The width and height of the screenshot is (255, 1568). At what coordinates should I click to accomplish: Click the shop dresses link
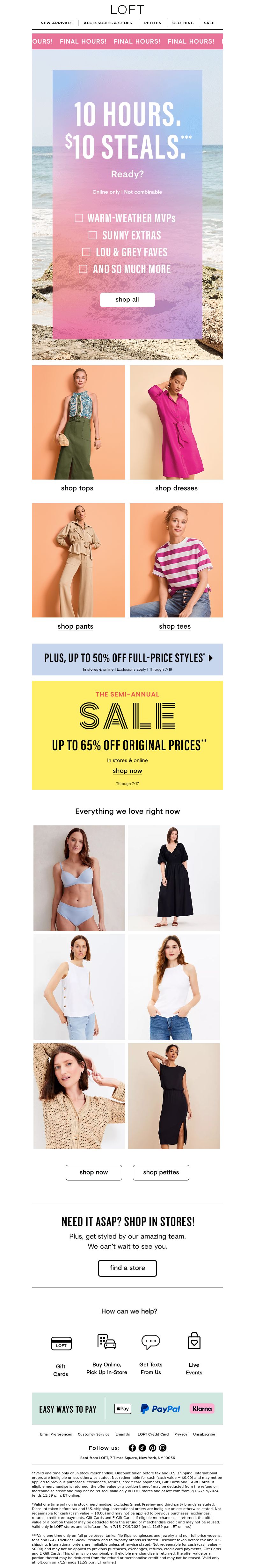pyautogui.click(x=177, y=488)
